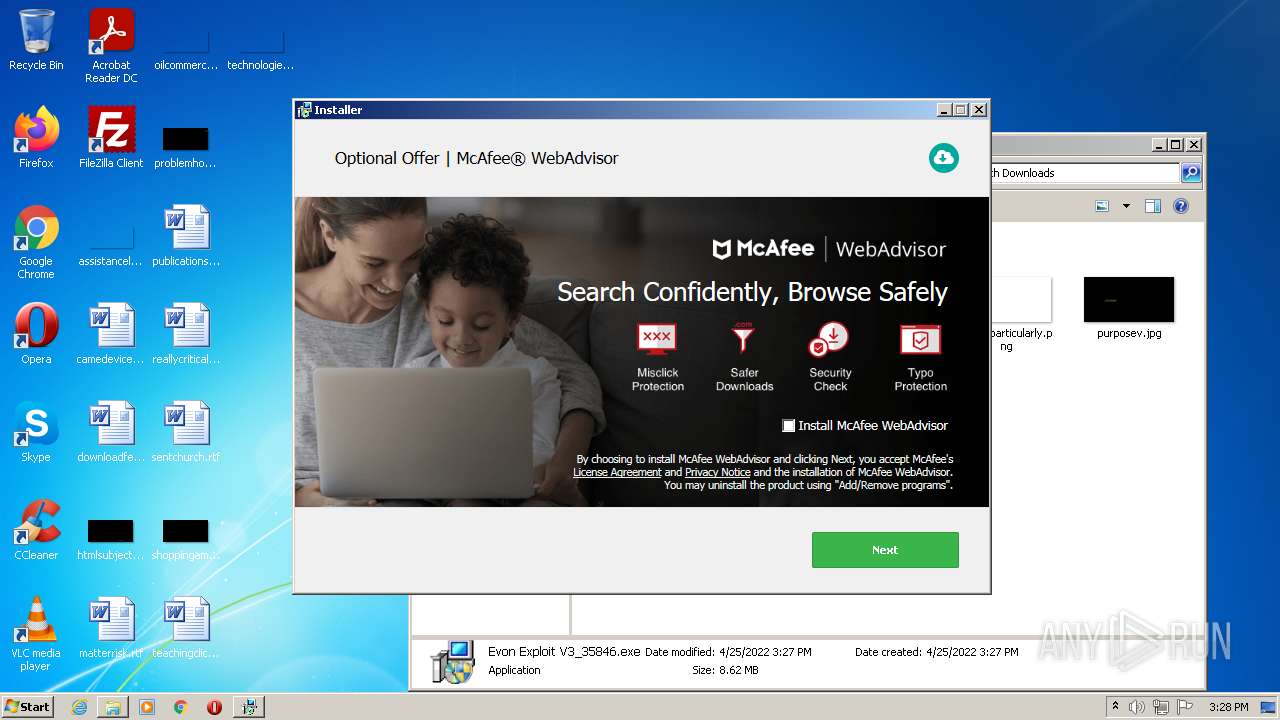Open the Windows Start menu
Screen dimensions: 1280x720
pyautogui.click(x=28, y=706)
